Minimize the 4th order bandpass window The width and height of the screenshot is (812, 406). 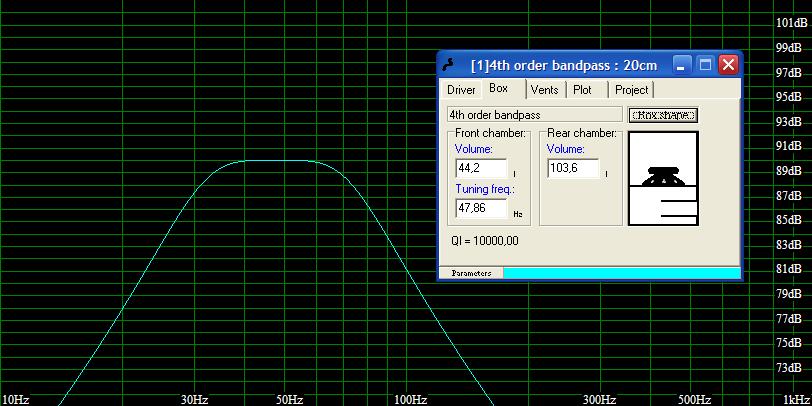click(x=681, y=65)
